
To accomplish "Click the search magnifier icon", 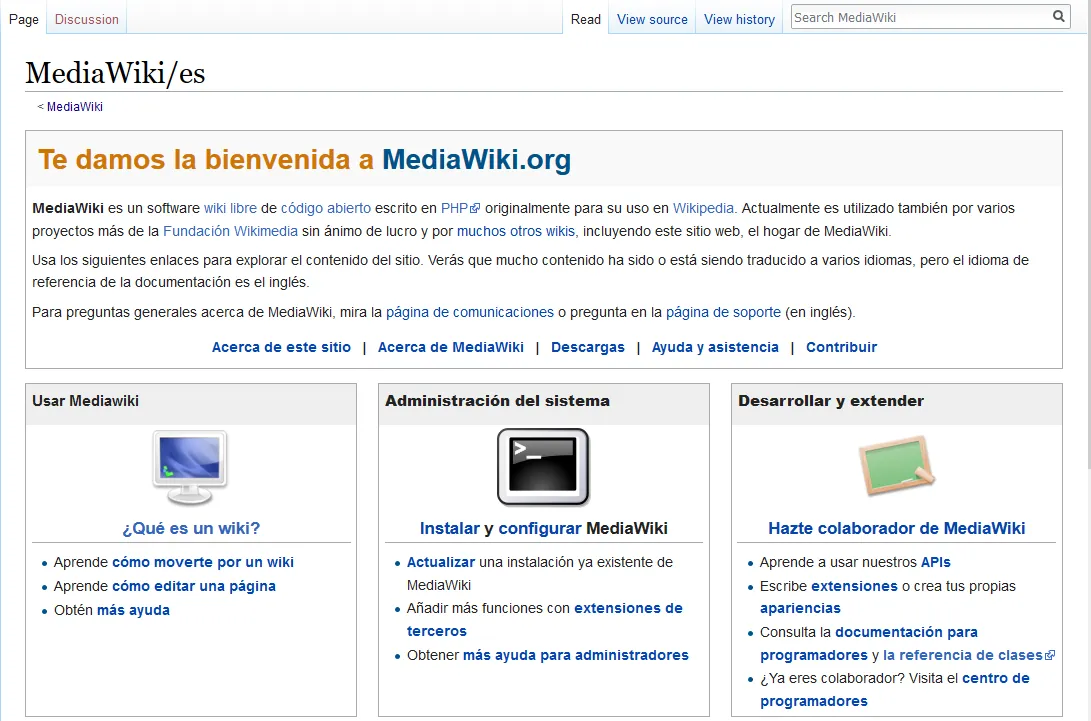I will [1058, 17].
